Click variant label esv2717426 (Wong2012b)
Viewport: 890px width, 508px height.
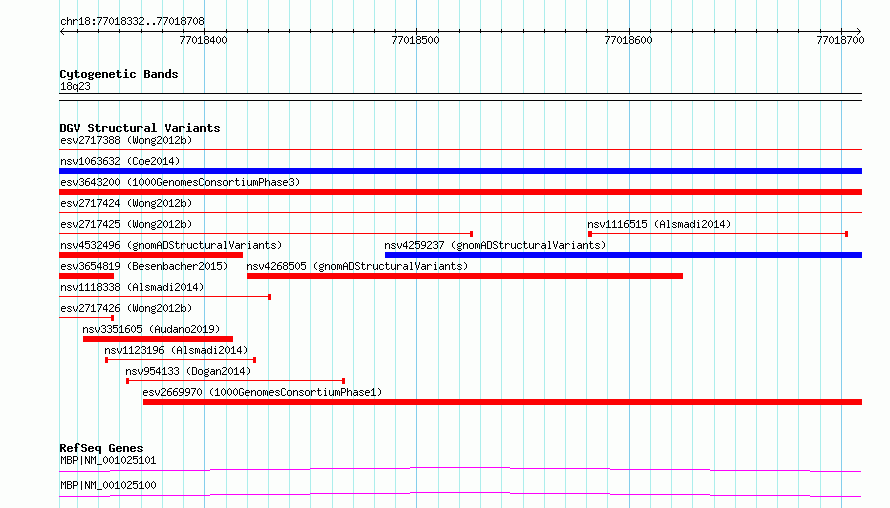point(126,308)
